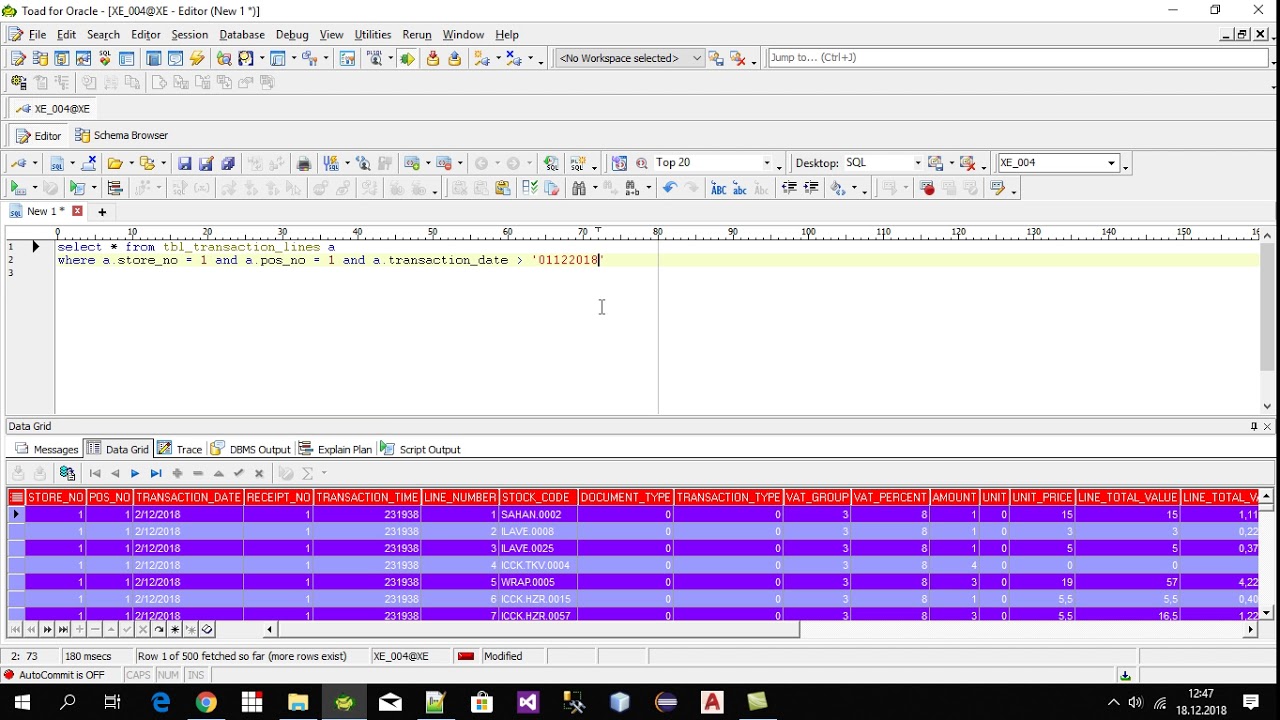
Task: Click the commit icon with red down arrow
Action: click(433, 59)
